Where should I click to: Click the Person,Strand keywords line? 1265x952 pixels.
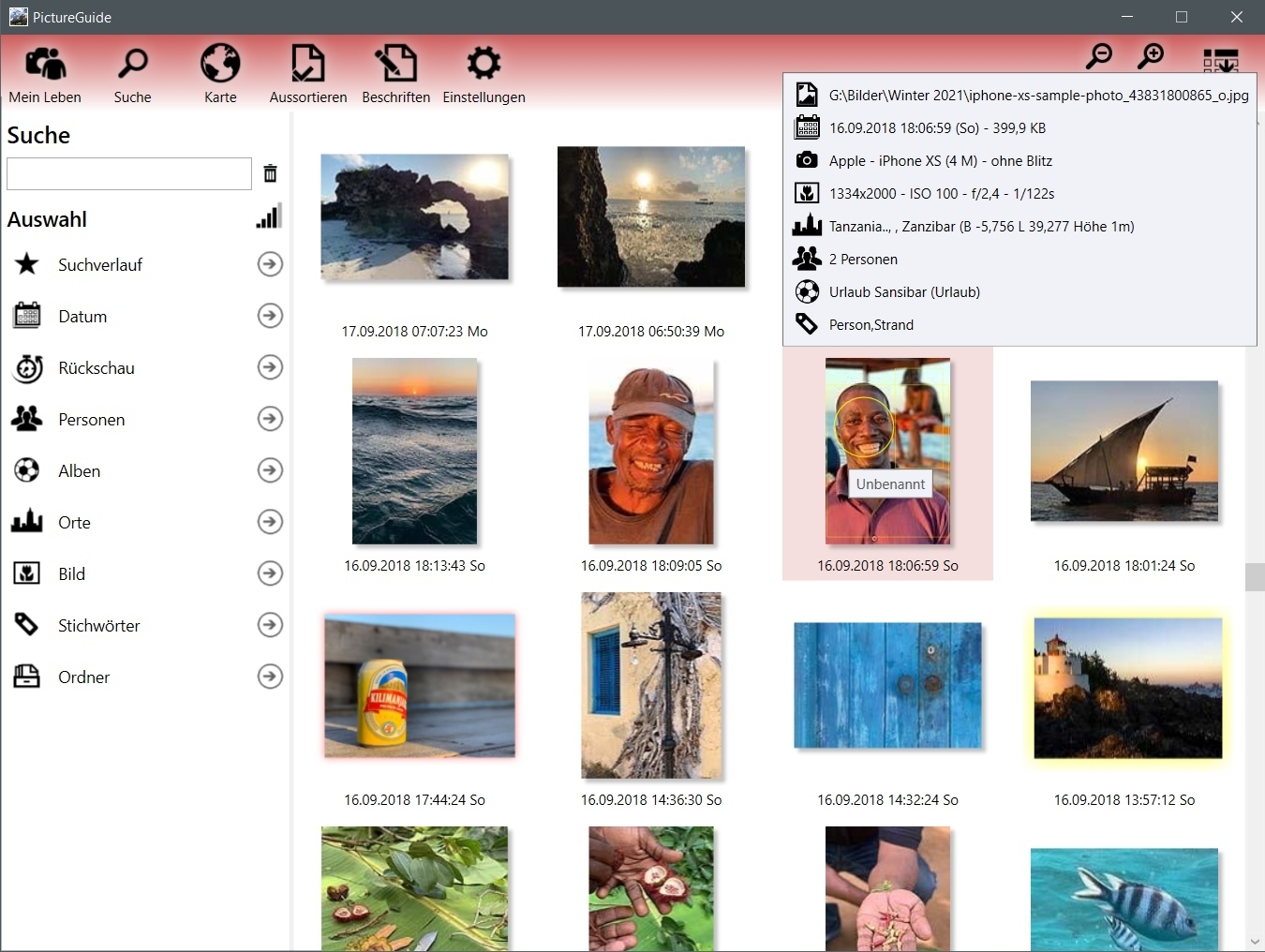click(x=871, y=325)
